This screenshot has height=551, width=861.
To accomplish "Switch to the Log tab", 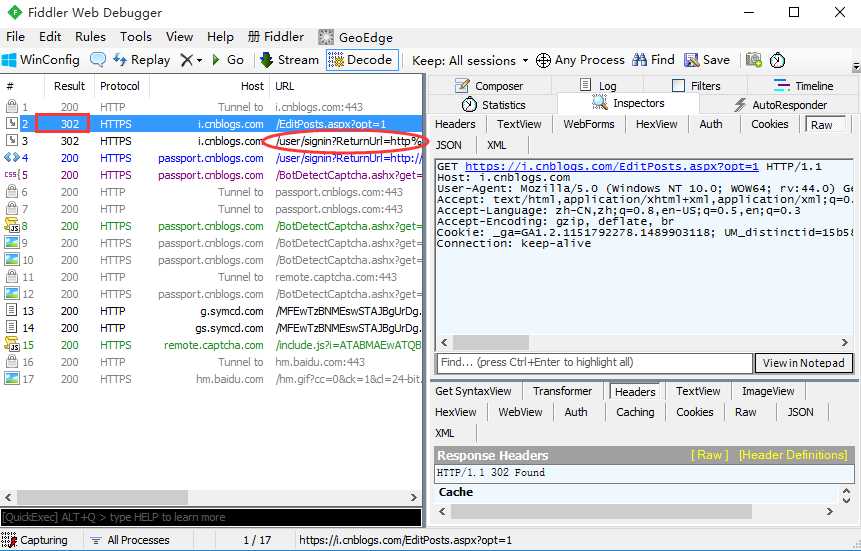I will (x=598, y=86).
